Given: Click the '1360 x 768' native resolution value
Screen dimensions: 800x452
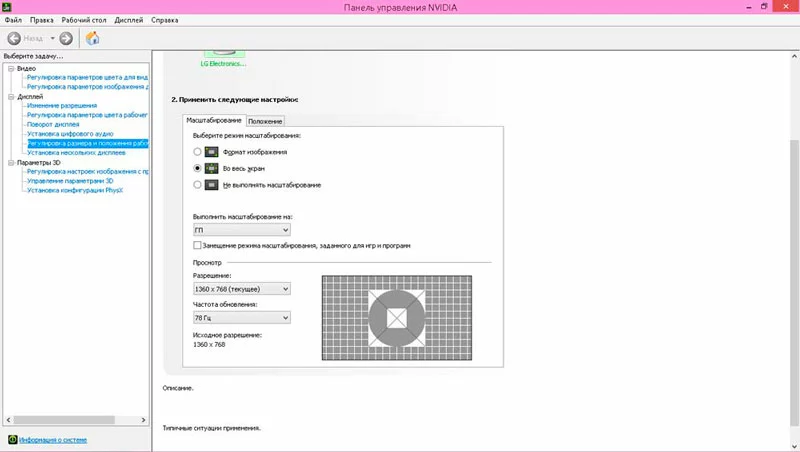Looking at the screenshot, I should [x=209, y=345].
